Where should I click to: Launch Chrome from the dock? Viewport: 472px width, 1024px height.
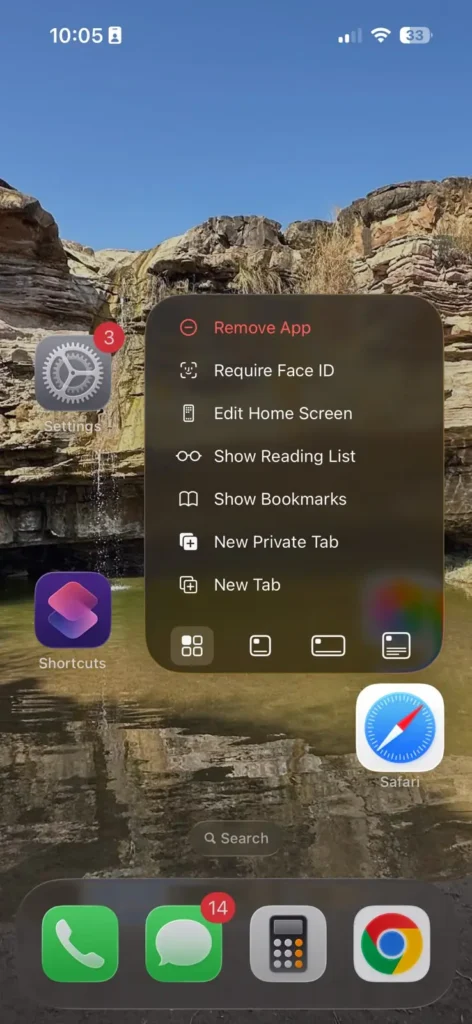click(x=392, y=944)
